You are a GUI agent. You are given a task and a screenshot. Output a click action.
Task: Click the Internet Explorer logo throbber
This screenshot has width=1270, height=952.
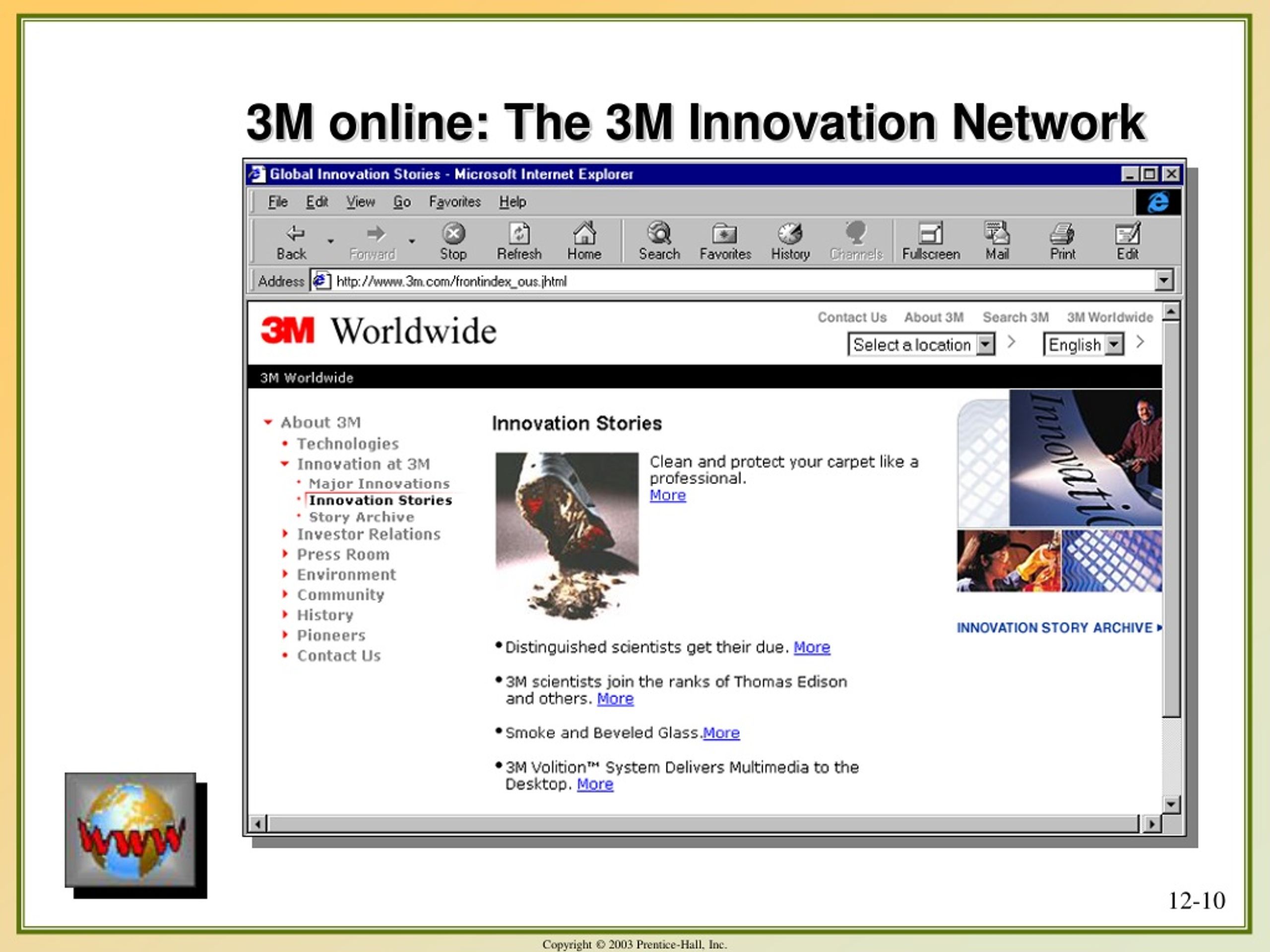pyautogui.click(x=1158, y=202)
